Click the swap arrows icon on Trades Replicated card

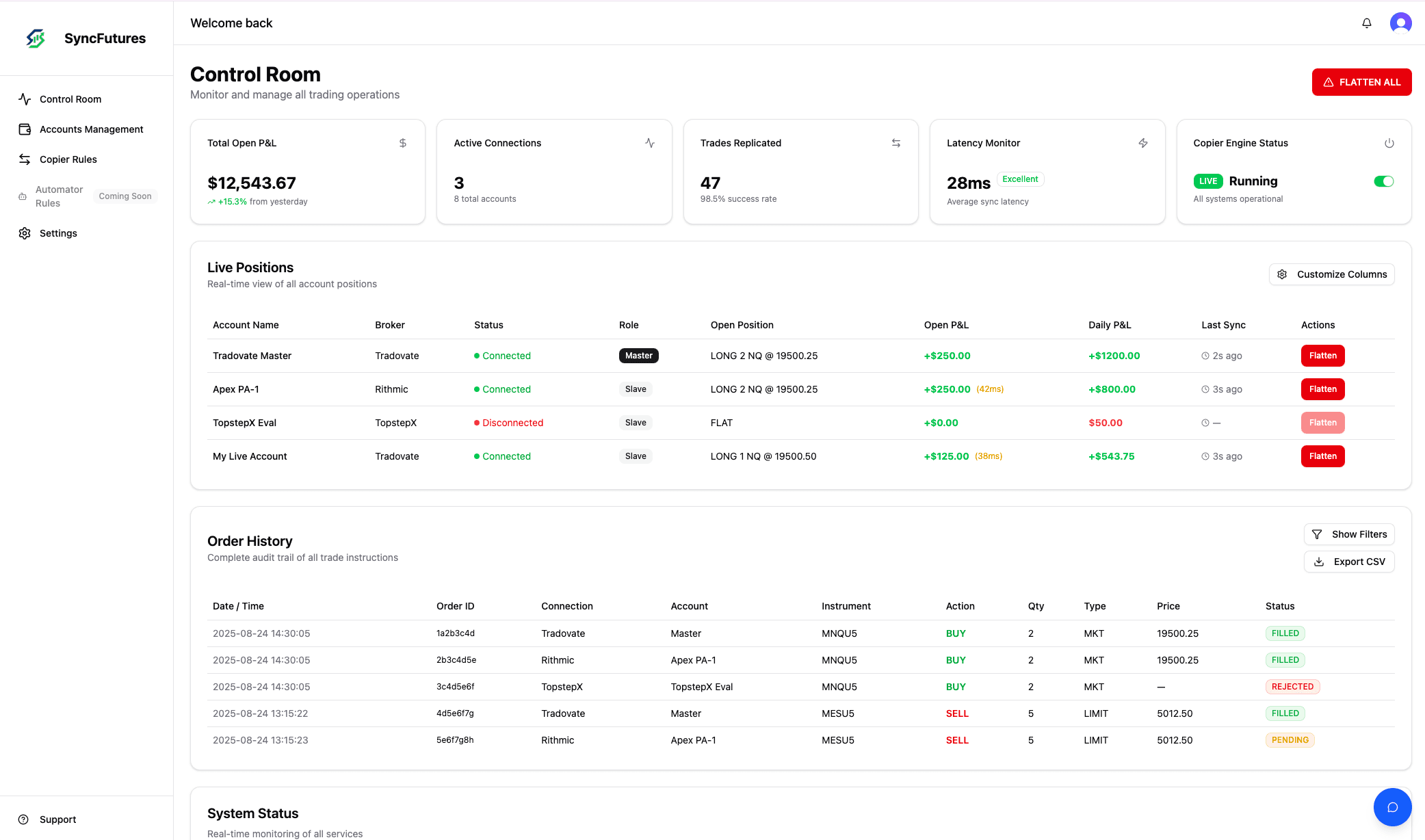coord(896,143)
